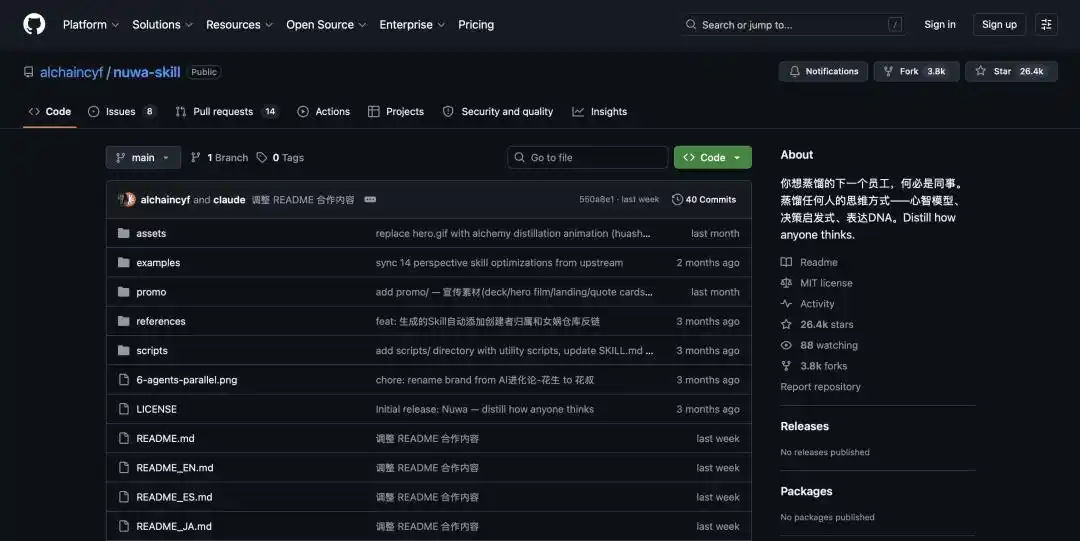
Task: Expand the Open Source menu
Action: (x=326, y=24)
